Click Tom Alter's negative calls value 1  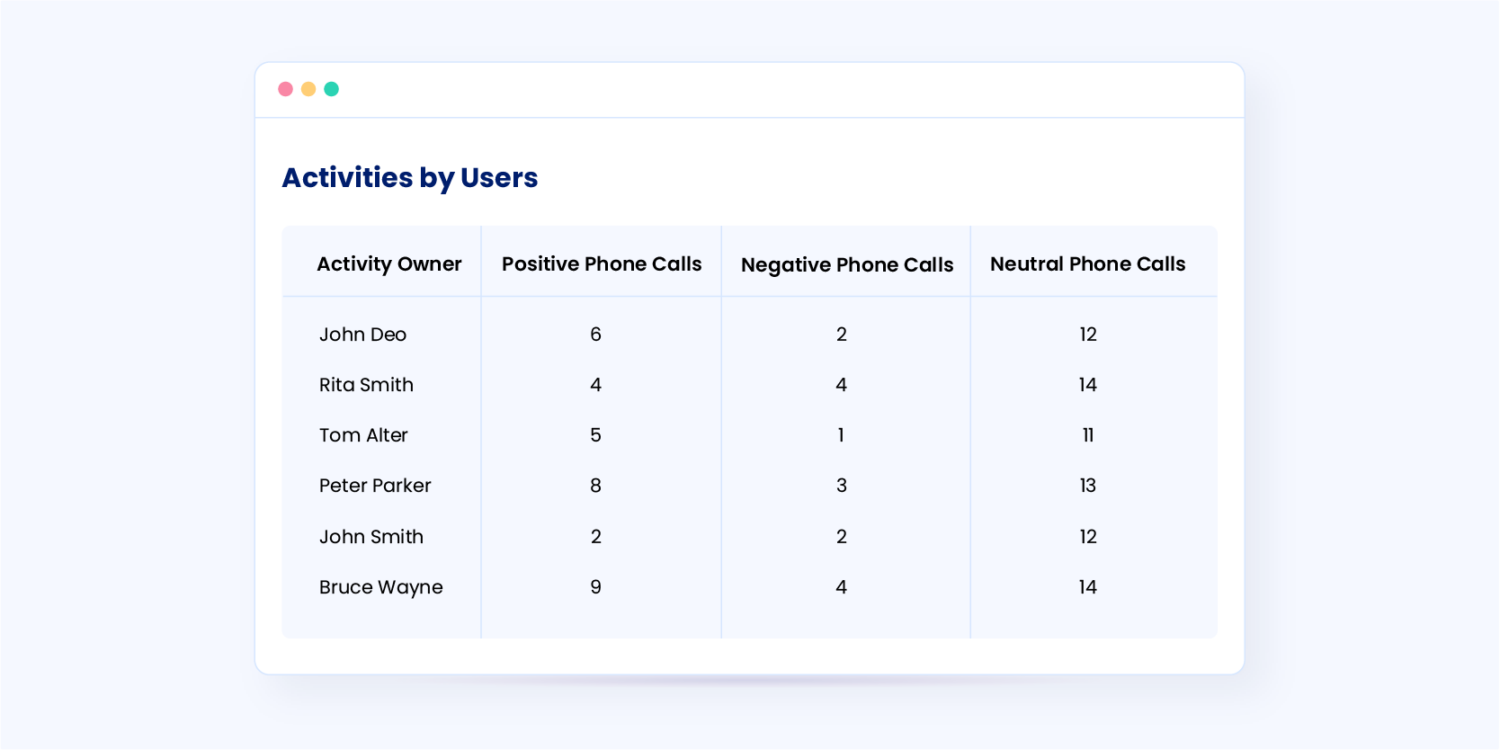pos(841,435)
